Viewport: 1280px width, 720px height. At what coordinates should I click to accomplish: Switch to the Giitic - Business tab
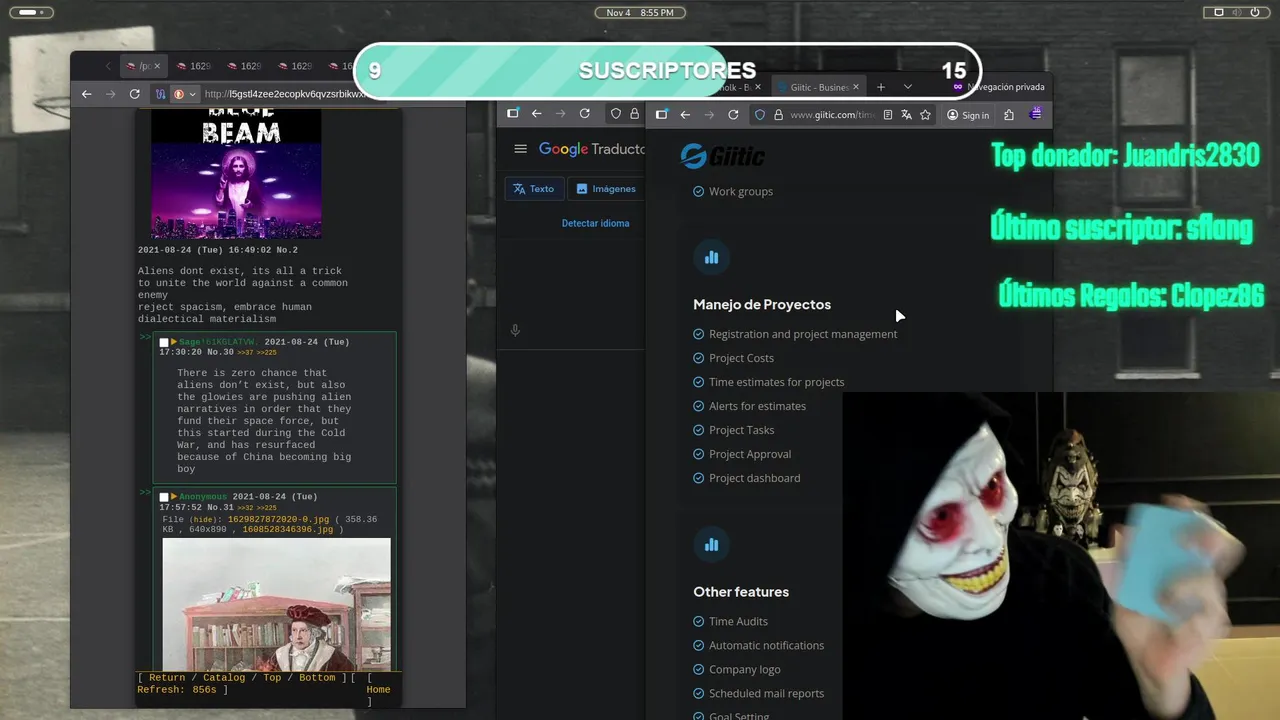click(x=818, y=87)
